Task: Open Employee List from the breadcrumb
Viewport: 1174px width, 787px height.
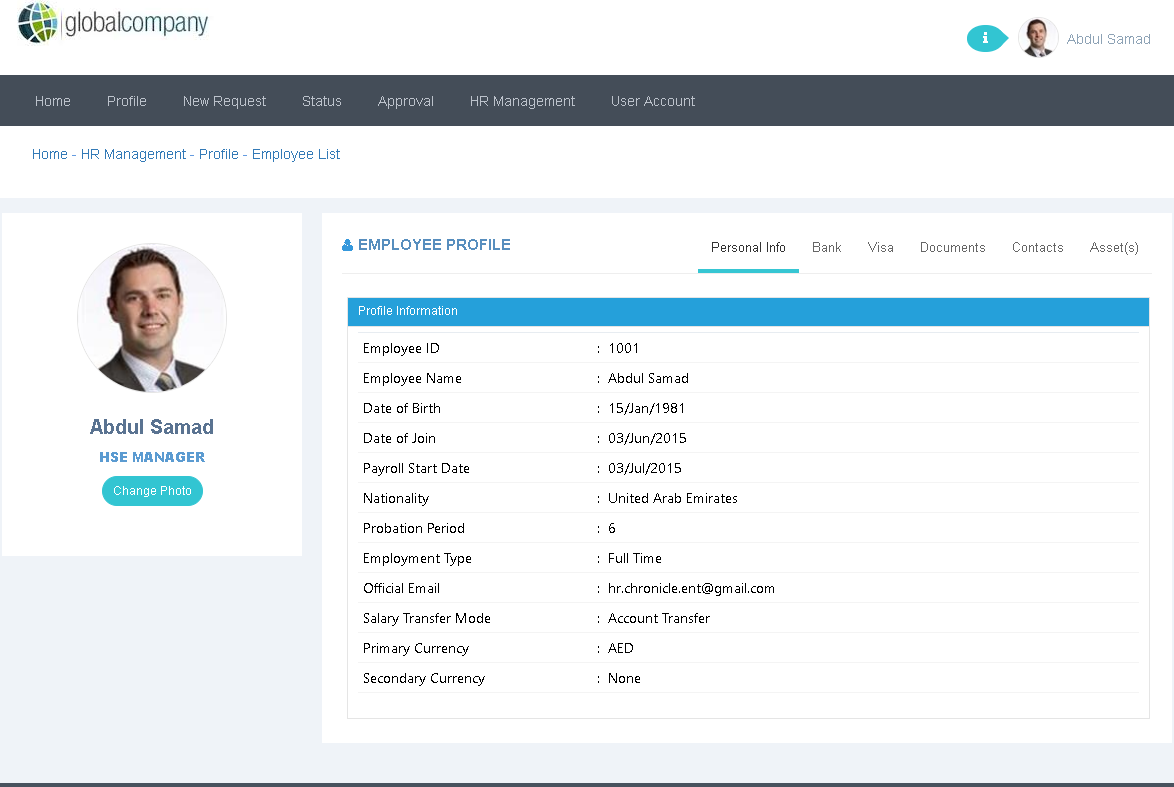Action: [296, 154]
